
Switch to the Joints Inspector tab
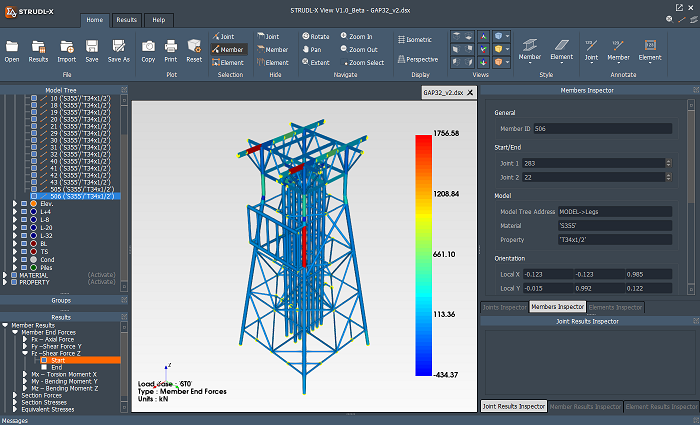504,307
